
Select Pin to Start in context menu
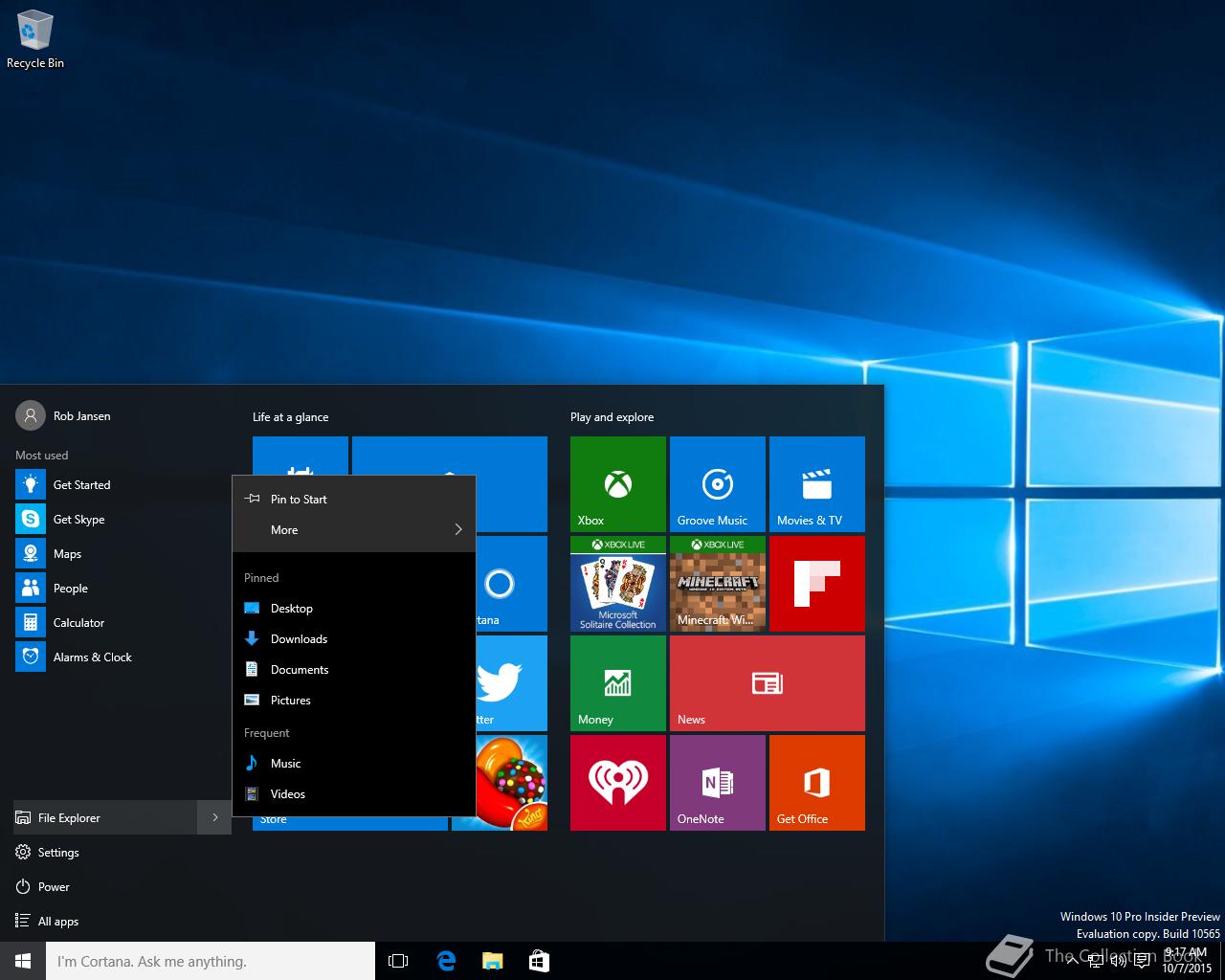(x=354, y=500)
